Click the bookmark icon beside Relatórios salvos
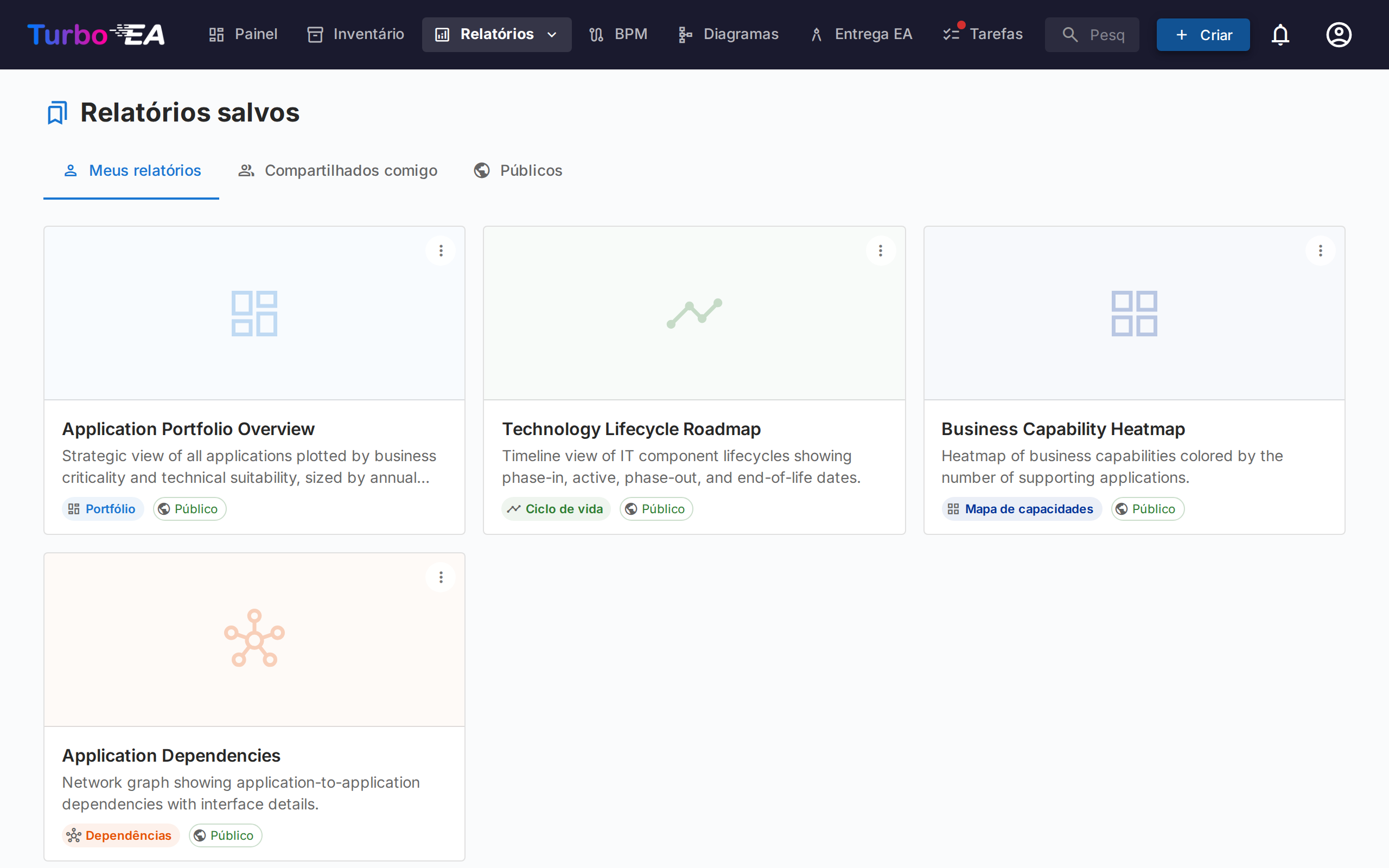This screenshot has width=1389, height=868. point(57,112)
